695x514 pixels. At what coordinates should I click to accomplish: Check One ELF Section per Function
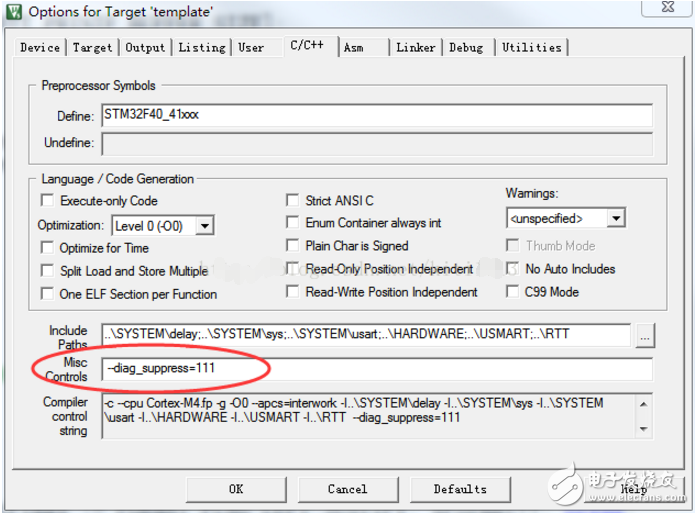pos(47,294)
